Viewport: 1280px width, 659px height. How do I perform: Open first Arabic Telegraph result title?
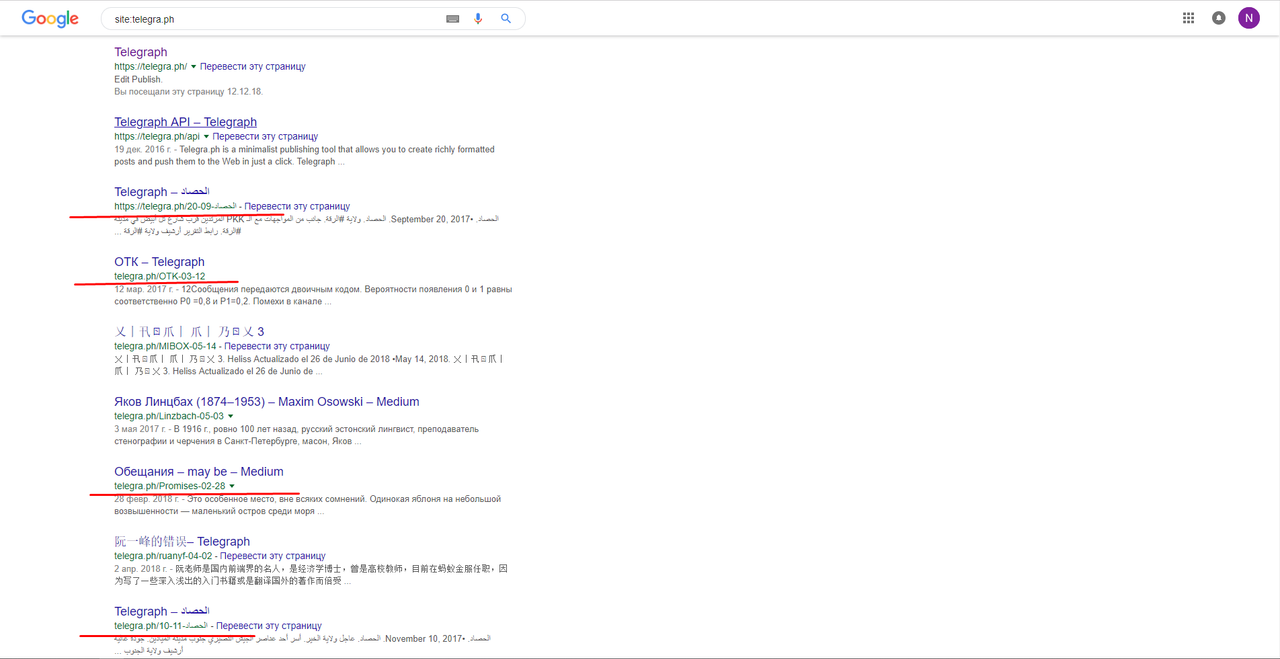(x=162, y=192)
